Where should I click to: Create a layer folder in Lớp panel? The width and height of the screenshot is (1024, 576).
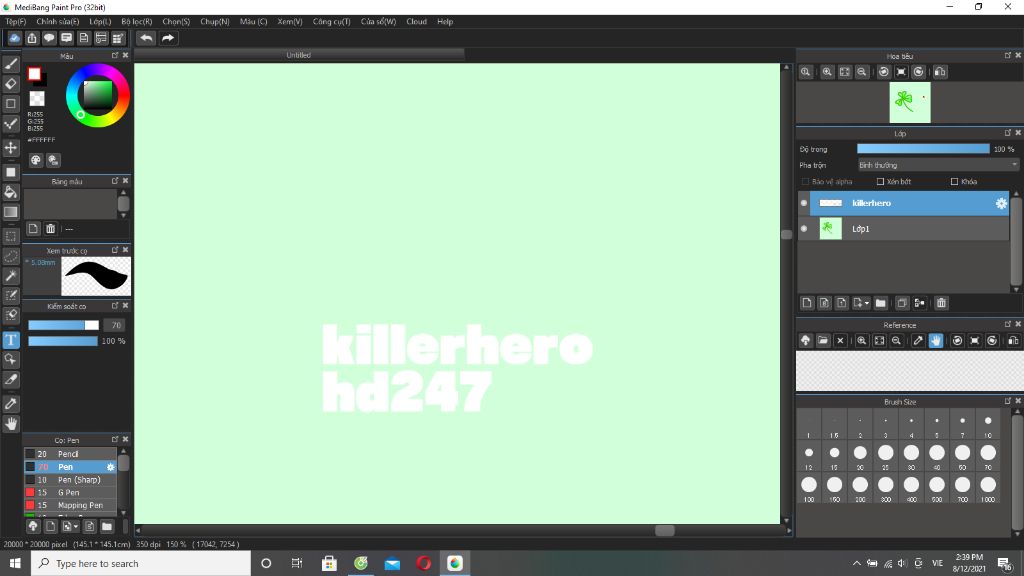(x=880, y=303)
